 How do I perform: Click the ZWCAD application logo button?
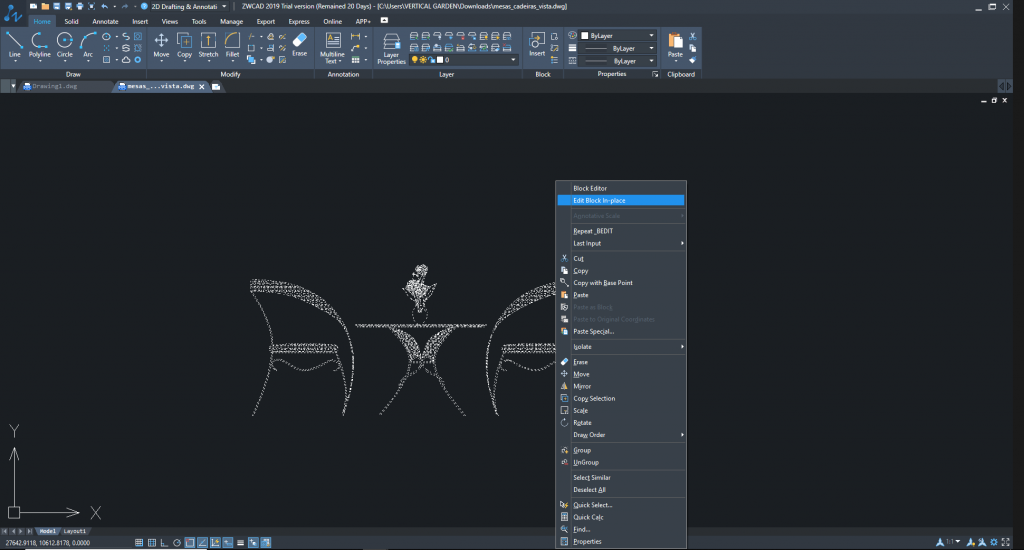pyautogui.click(x=12, y=12)
